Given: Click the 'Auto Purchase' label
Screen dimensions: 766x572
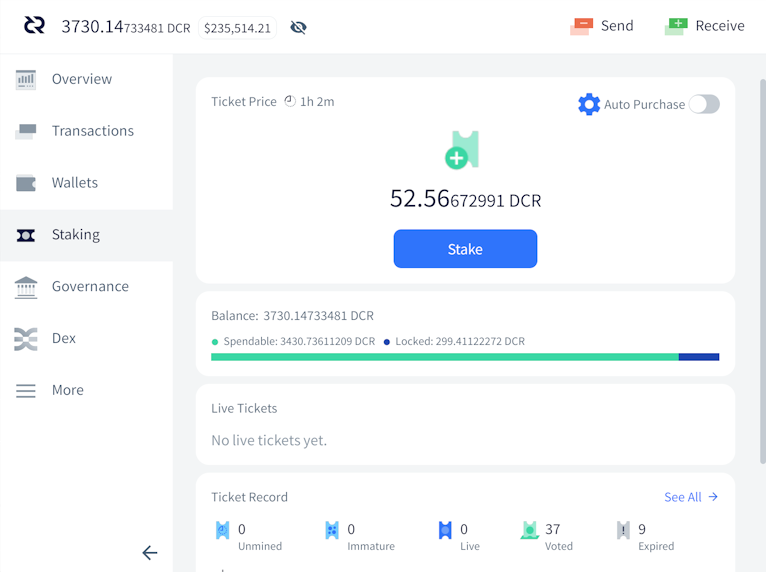Looking at the screenshot, I should (x=644, y=105).
